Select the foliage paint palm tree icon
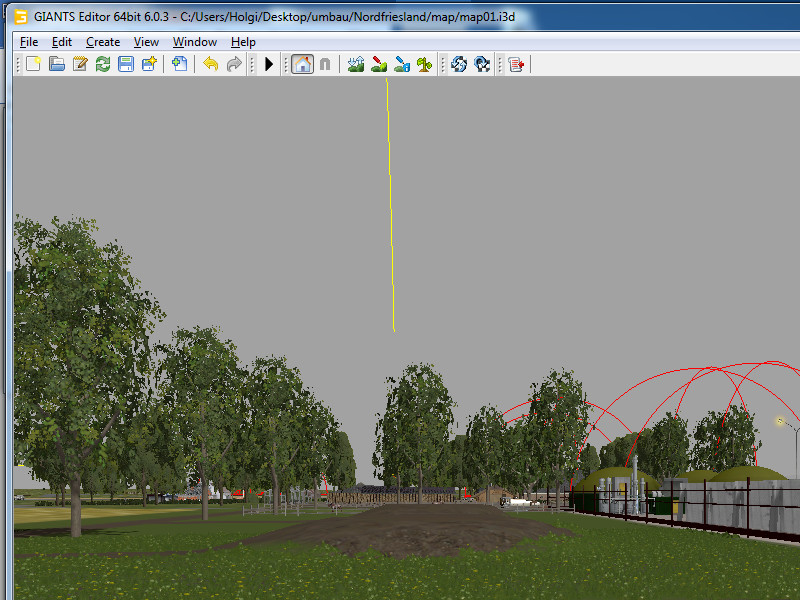The image size is (800, 600). click(x=425, y=64)
